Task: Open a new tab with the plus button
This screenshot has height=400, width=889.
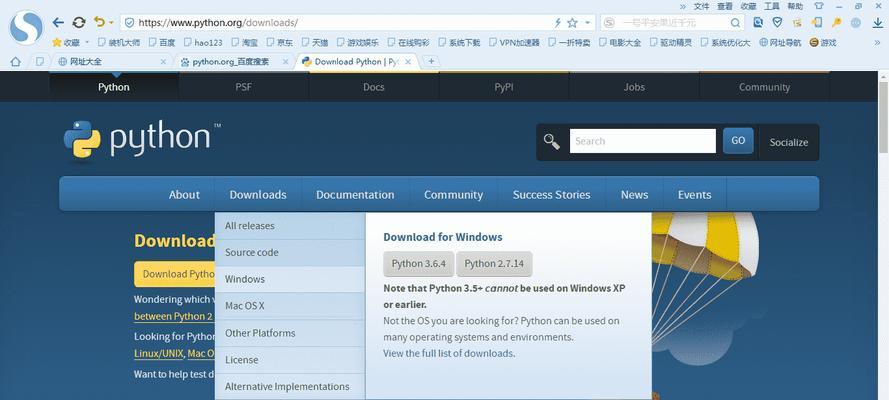Action: click(x=431, y=61)
